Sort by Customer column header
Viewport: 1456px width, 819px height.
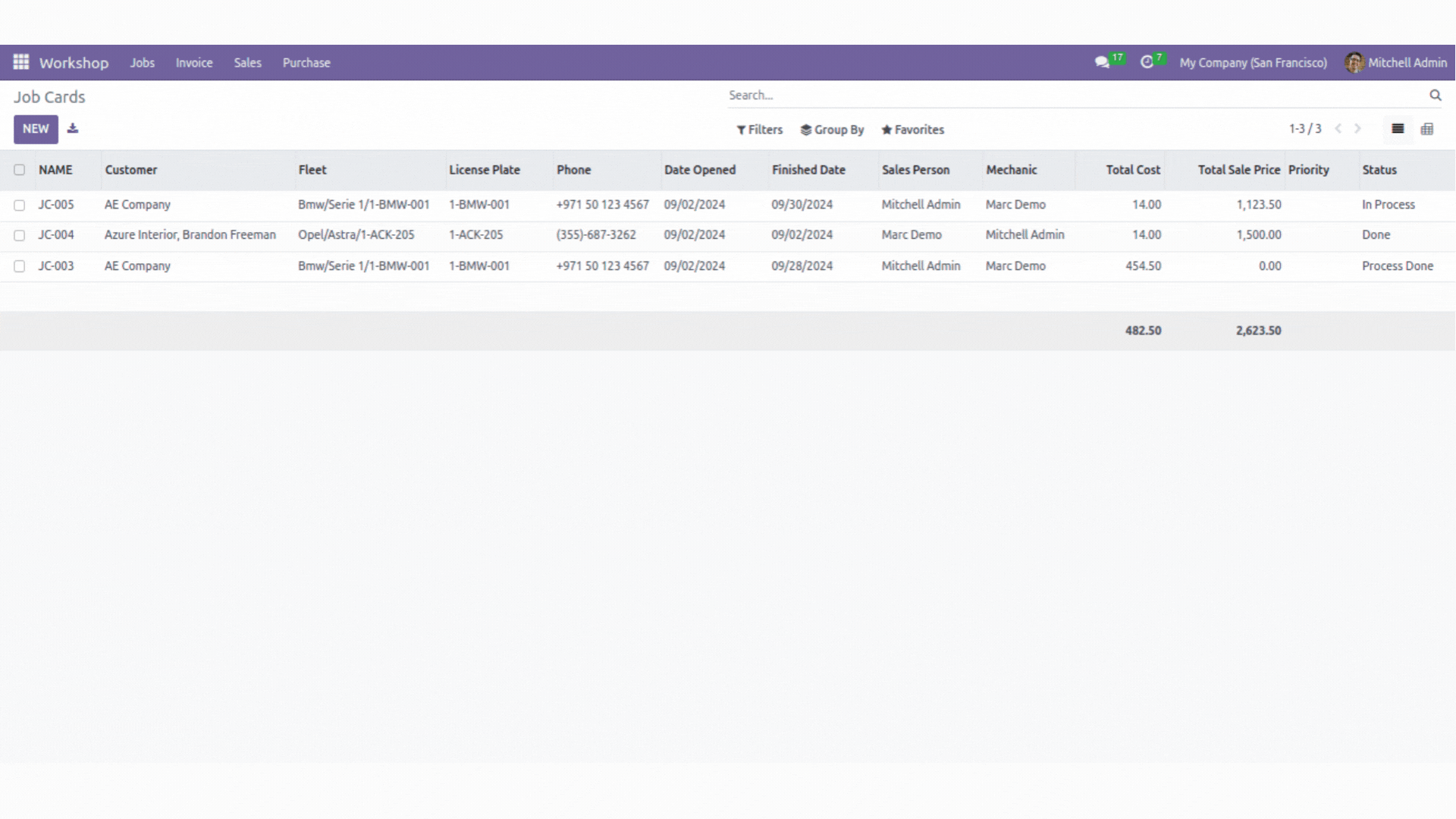[x=131, y=170]
